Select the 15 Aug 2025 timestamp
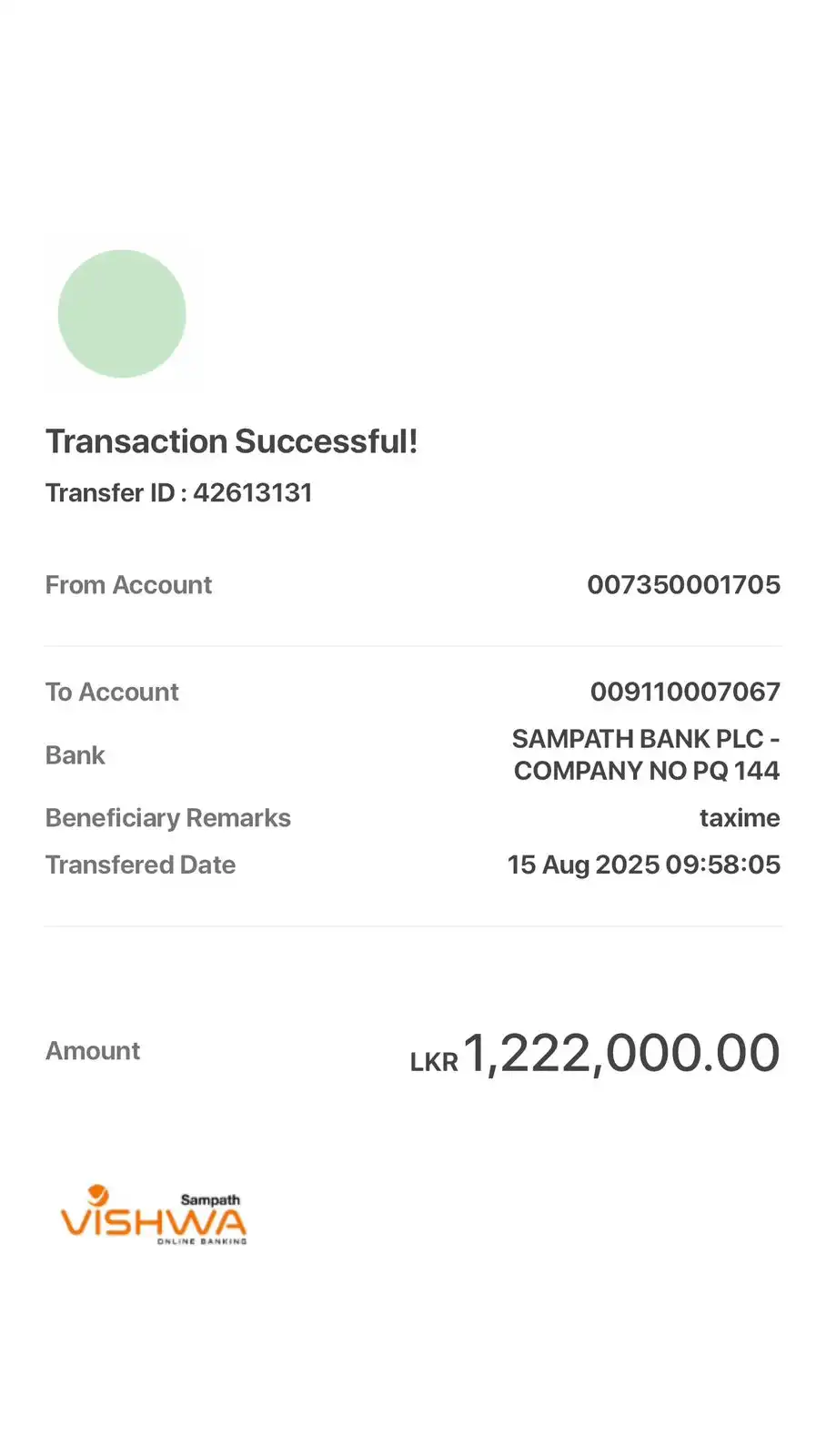 point(643,864)
